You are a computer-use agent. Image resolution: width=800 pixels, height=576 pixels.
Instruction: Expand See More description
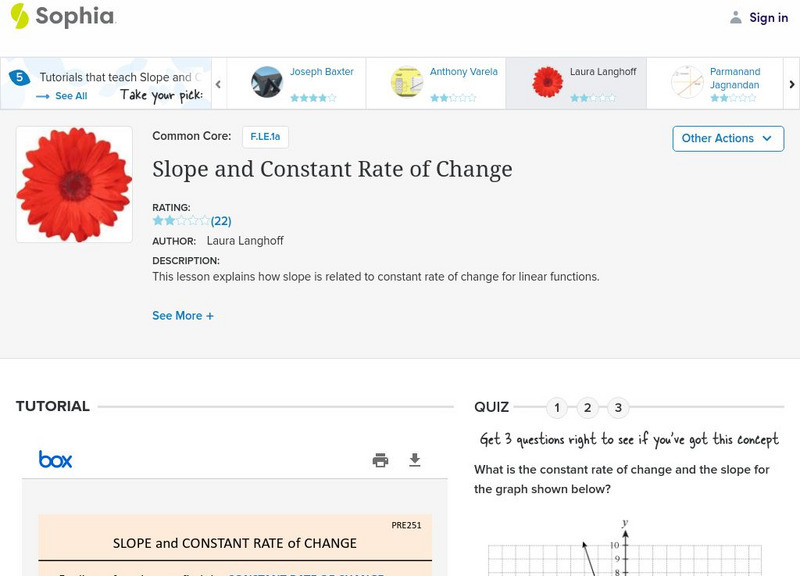[x=183, y=316]
